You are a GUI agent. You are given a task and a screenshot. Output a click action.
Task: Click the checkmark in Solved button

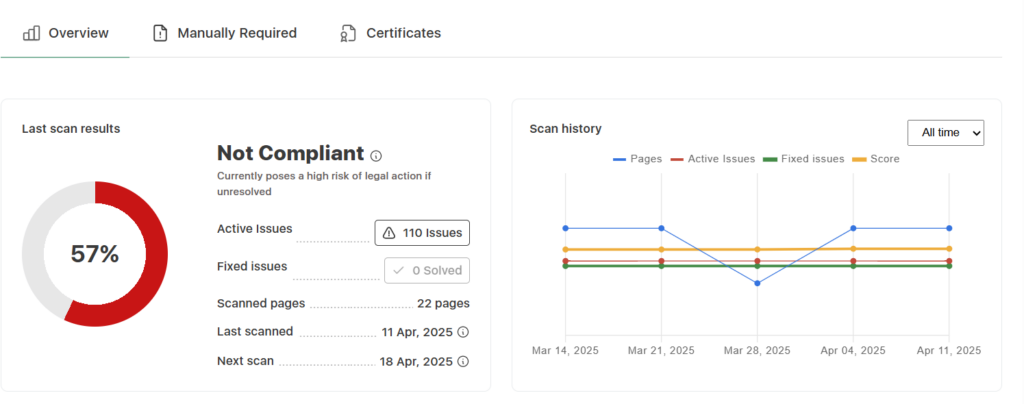(399, 270)
